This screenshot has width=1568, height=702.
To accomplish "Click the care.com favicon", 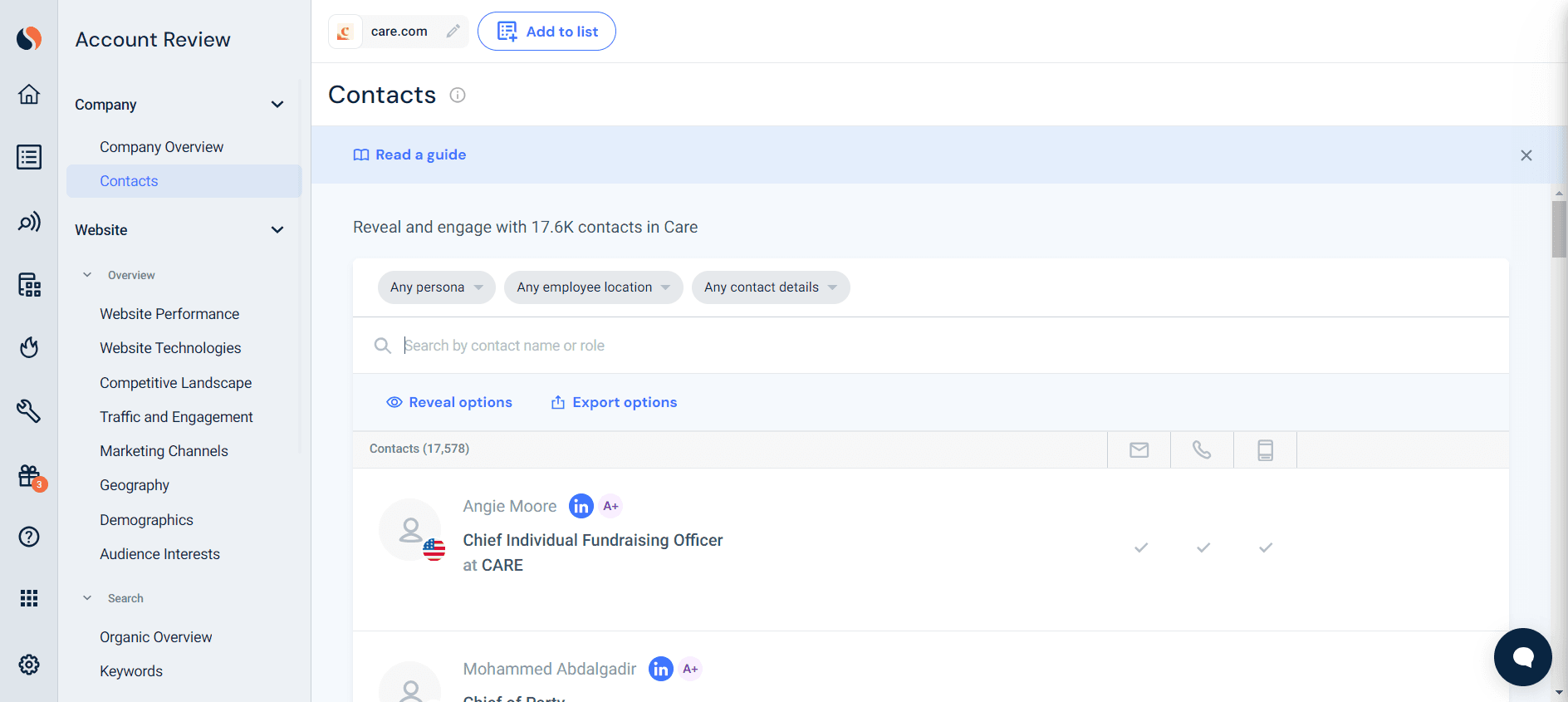I will pos(345,32).
